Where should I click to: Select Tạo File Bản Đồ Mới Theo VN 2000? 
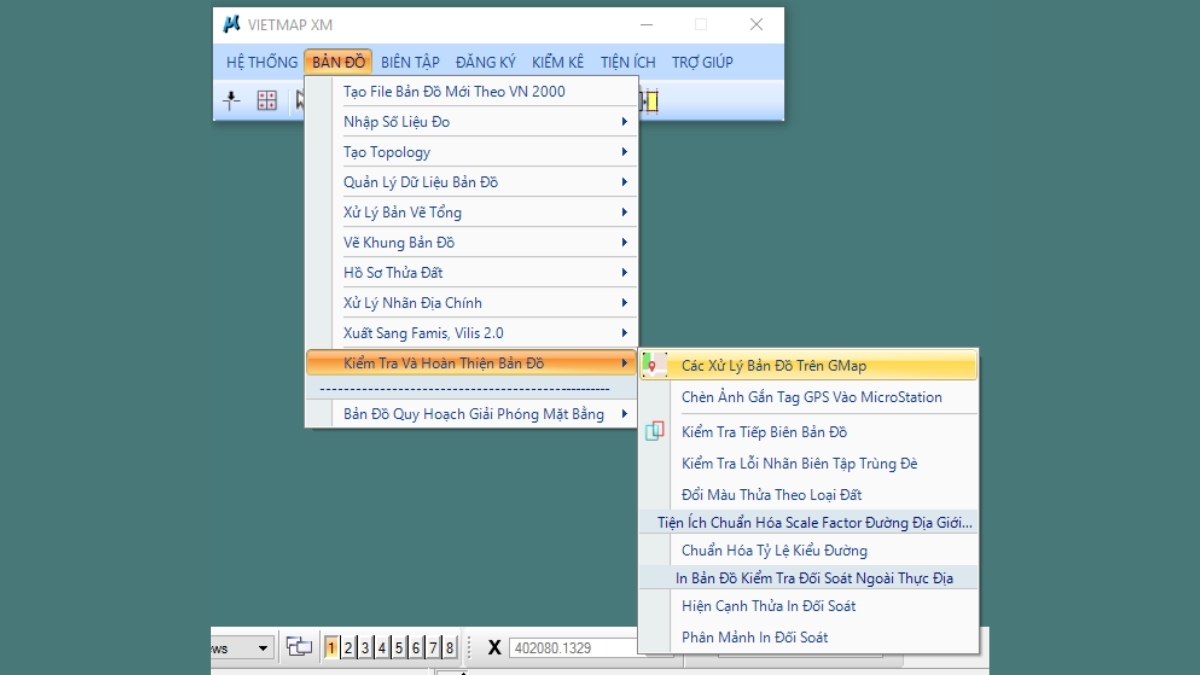(x=454, y=92)
